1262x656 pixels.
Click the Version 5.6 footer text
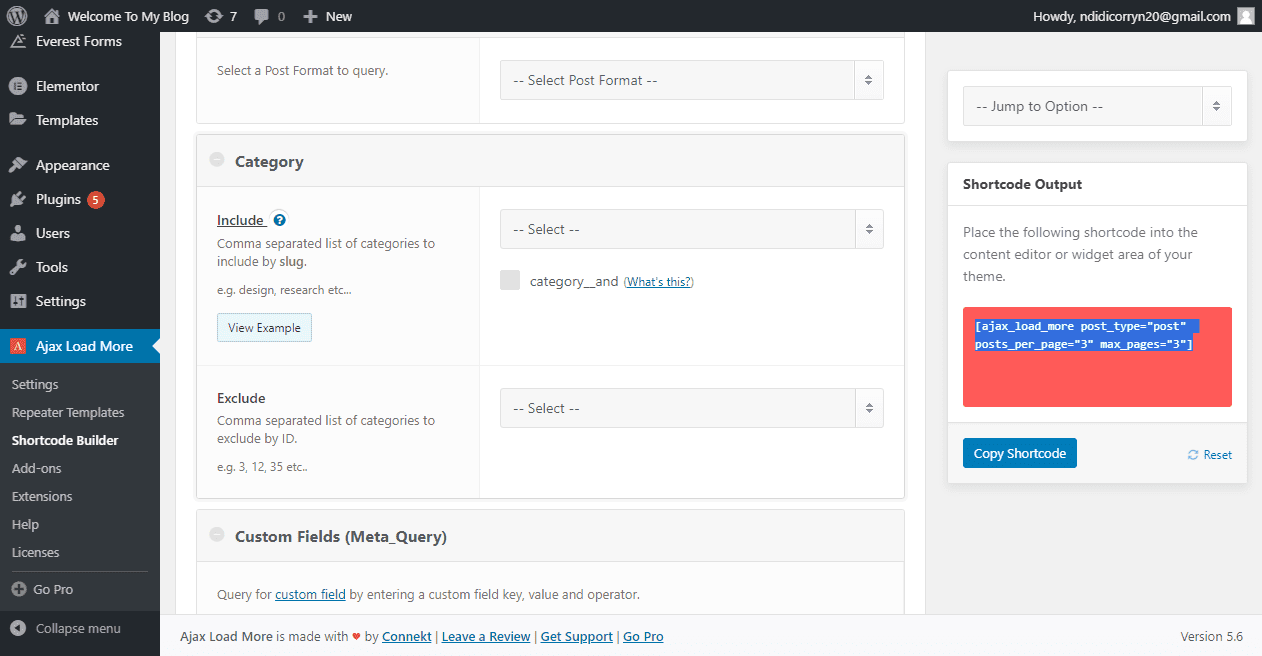[1212, 636]
